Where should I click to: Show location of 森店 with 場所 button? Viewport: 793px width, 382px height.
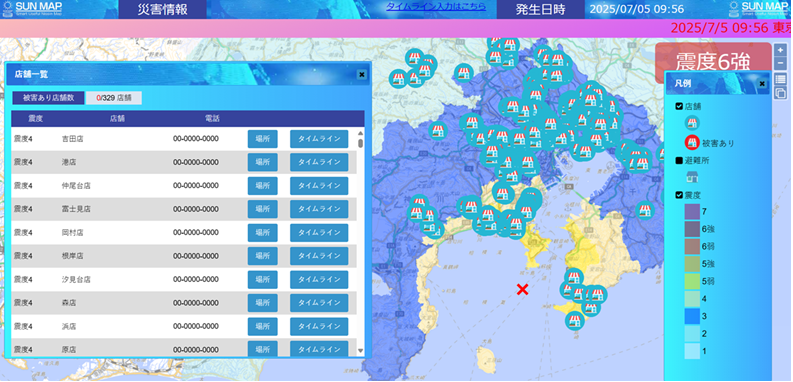262,303
